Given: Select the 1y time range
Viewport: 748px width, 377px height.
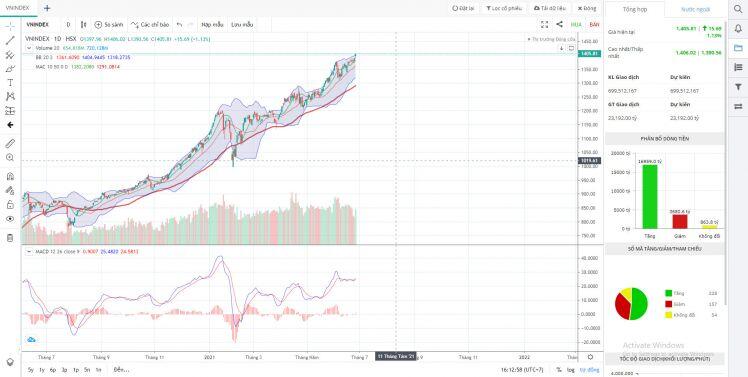Looking at the screenshot, I should (x=42, y=370).
